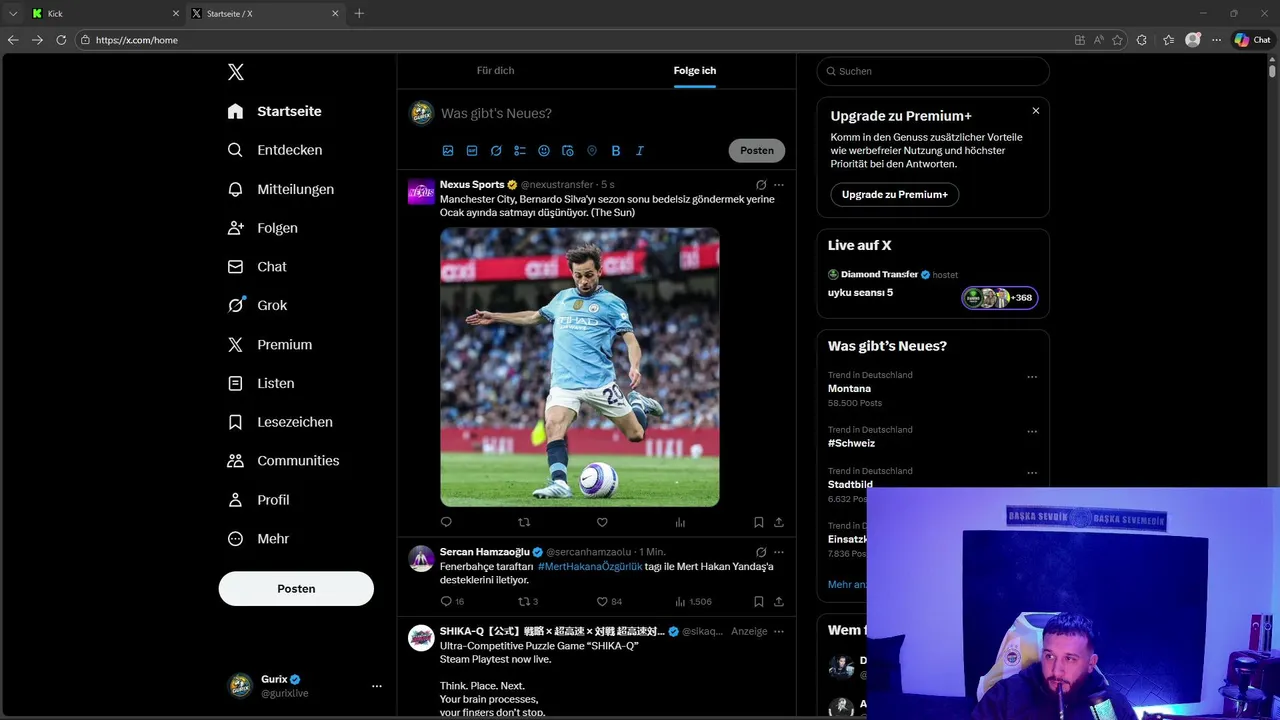Open more options on SHIKA-Q ad
This screenshot has height=720, width=1280.
coord(779,632)
